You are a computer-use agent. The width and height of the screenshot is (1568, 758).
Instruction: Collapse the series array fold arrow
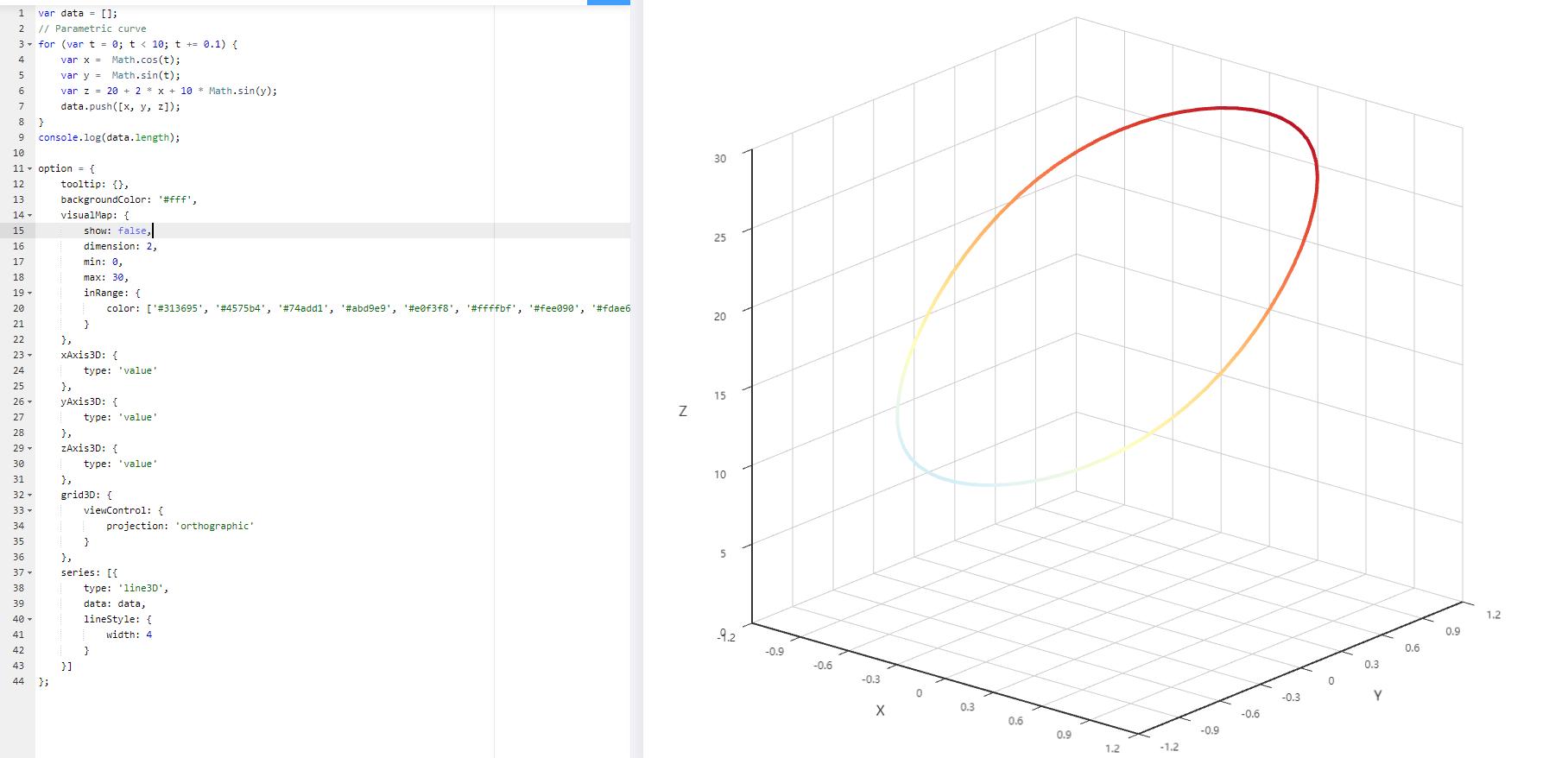click(29, 572)
